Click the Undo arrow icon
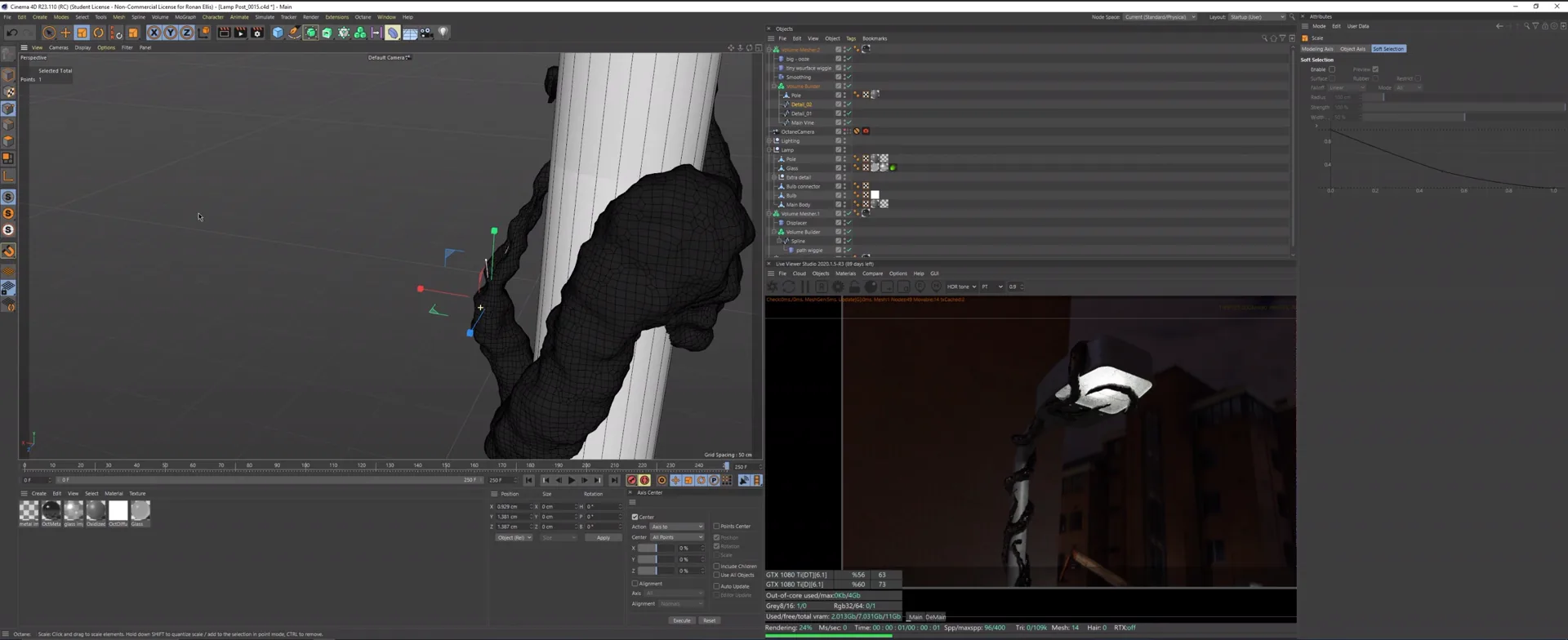Screen dimensions: 1568x640 12,33
